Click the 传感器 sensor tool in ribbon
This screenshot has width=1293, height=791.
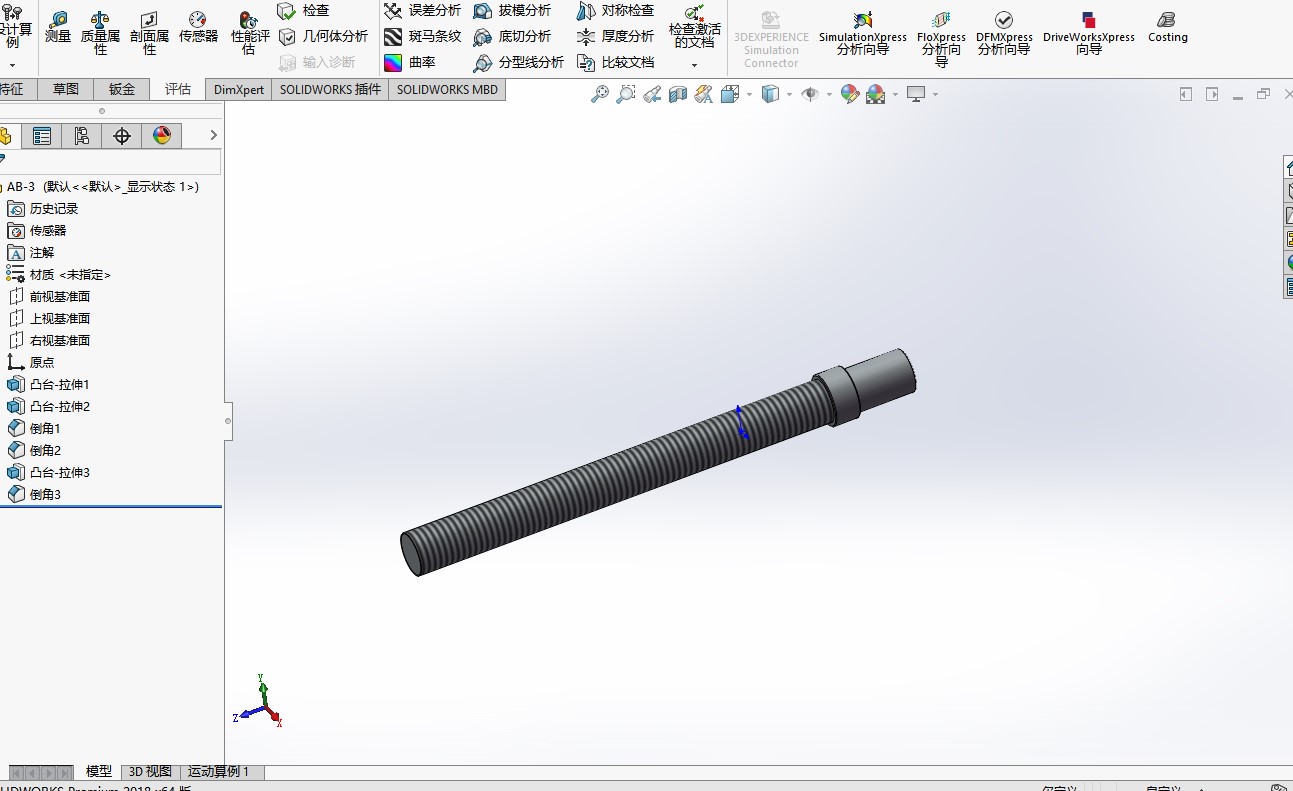(198, 28)
